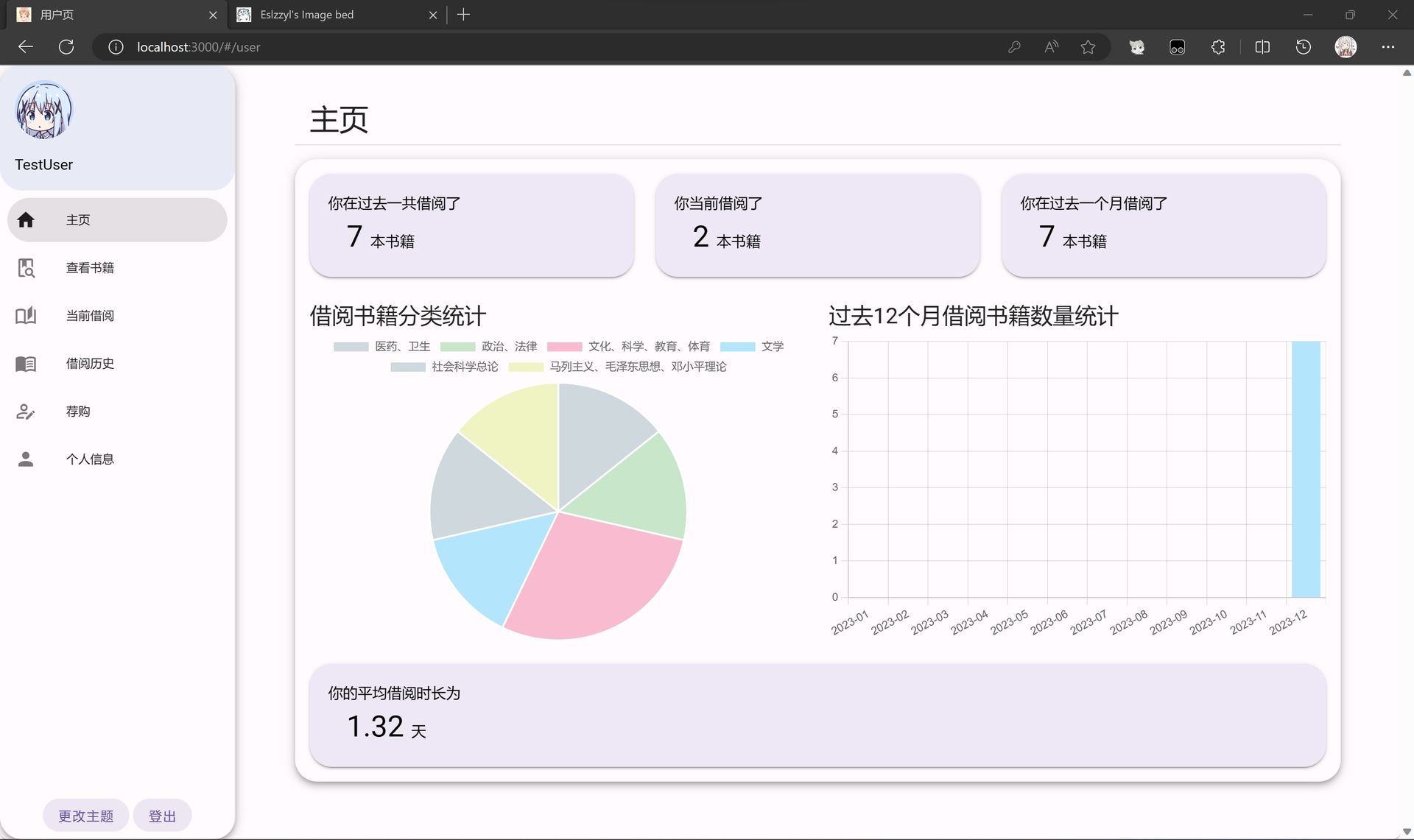
Task: Click the cat extension icon in the toolbar
Action: pyautogui.click(x=1137, y=47)
